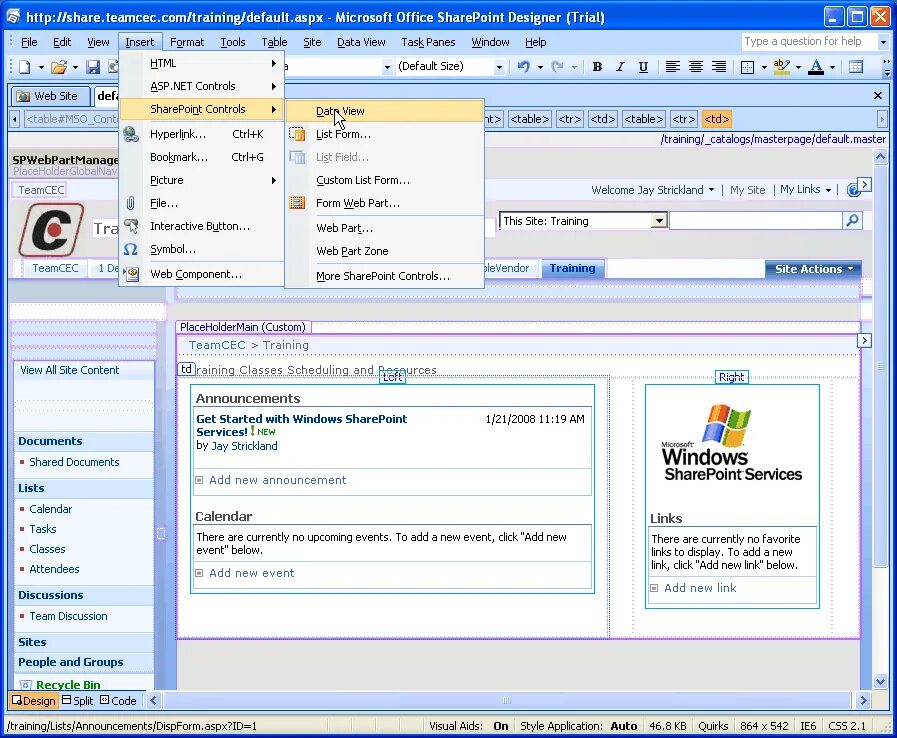897x738 pixels.
Task: Open the font name dropdown arrow
Action: (387, 67)
